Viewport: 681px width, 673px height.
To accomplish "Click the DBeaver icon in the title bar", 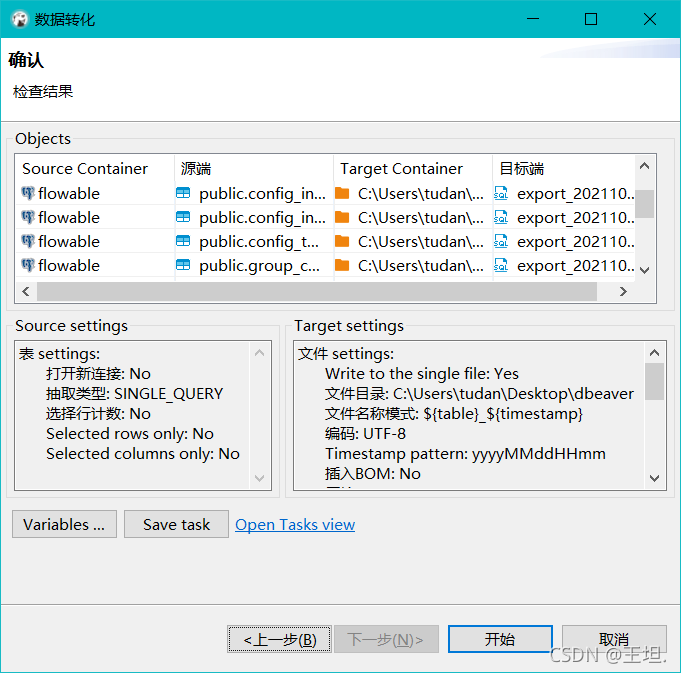I will pyautogui.click(x=20, y=19).
